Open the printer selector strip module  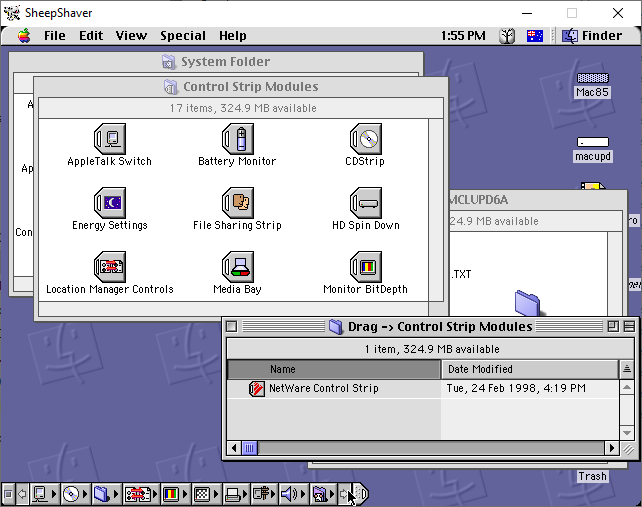coord(236,494)
